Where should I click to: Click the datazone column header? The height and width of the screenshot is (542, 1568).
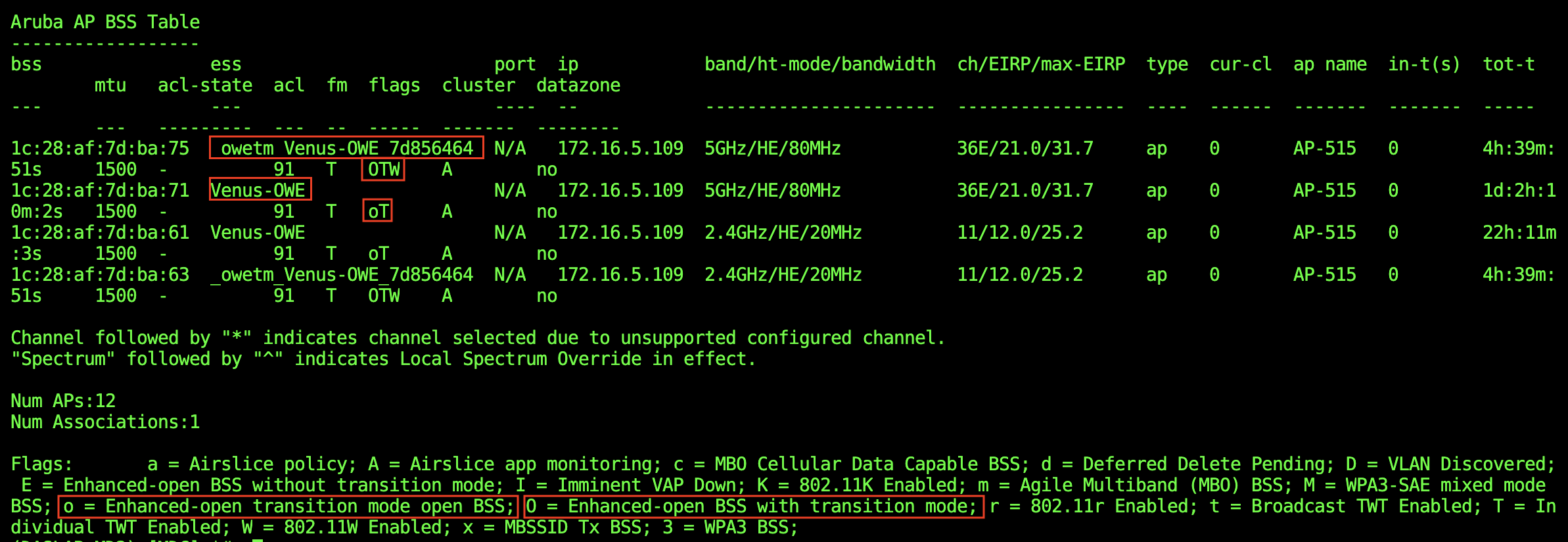578,86
